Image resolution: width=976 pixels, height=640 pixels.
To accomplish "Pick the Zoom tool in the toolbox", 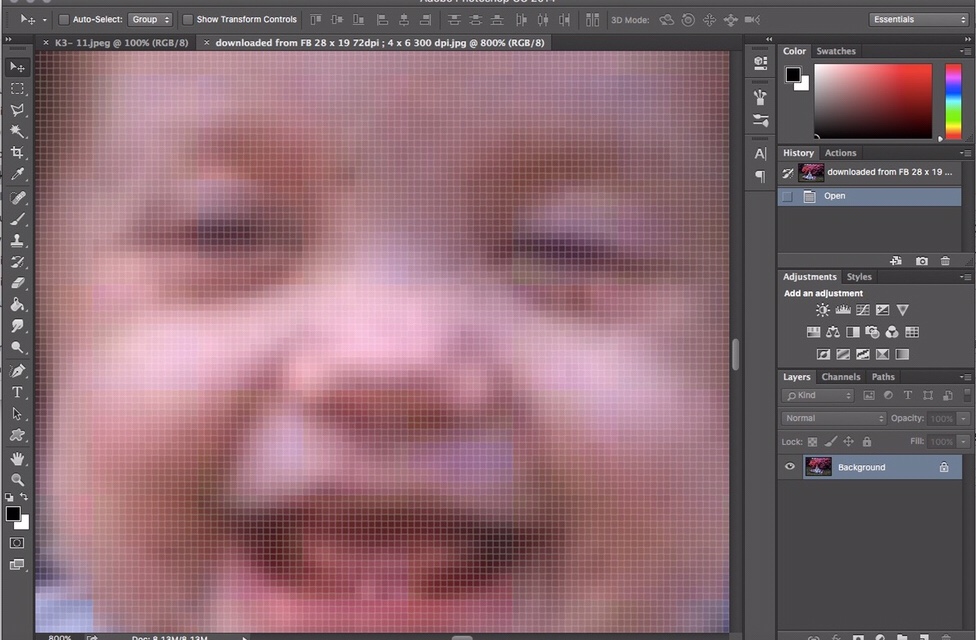I will 17,480.
